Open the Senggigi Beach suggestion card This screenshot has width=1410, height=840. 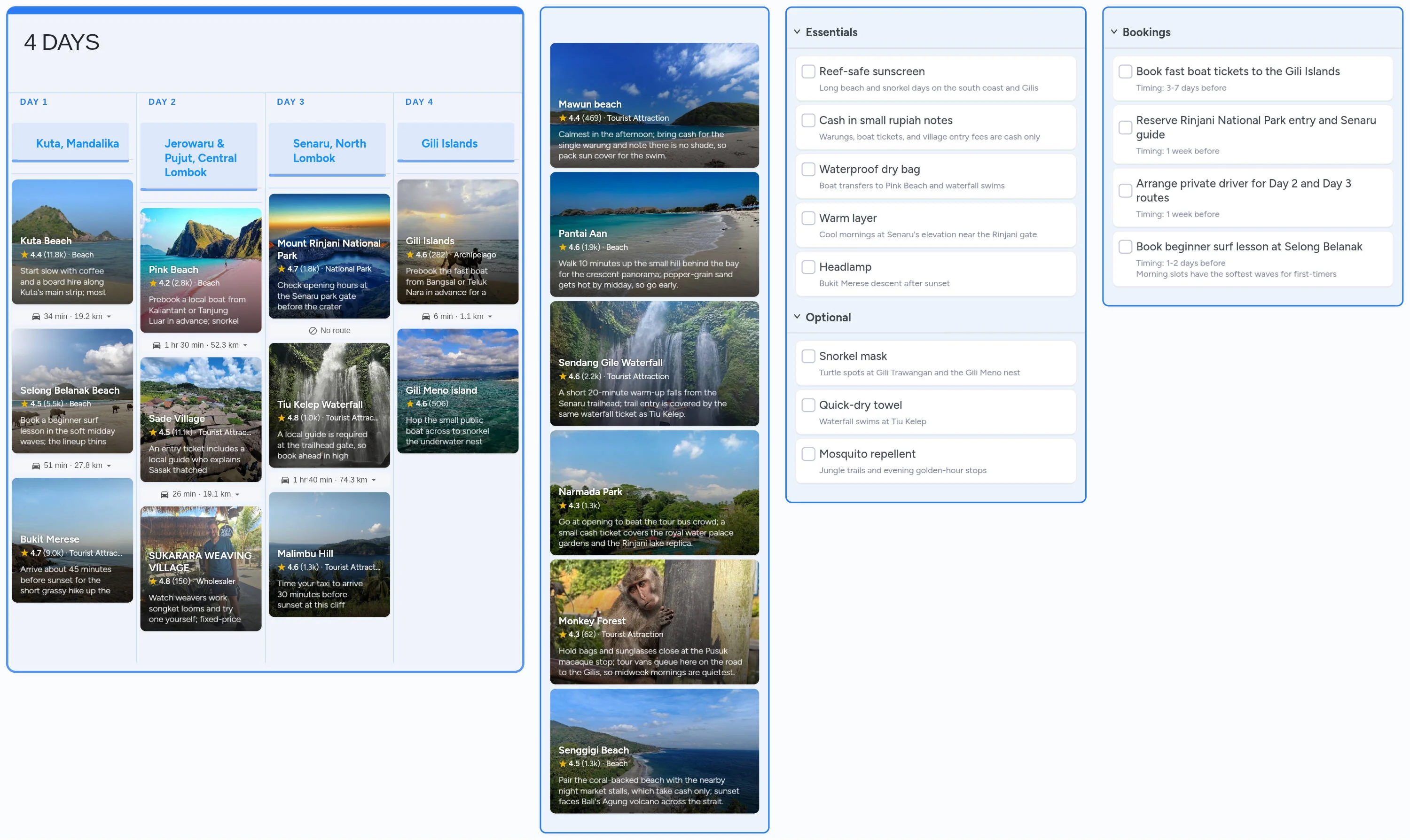click(x=655, y=751)
